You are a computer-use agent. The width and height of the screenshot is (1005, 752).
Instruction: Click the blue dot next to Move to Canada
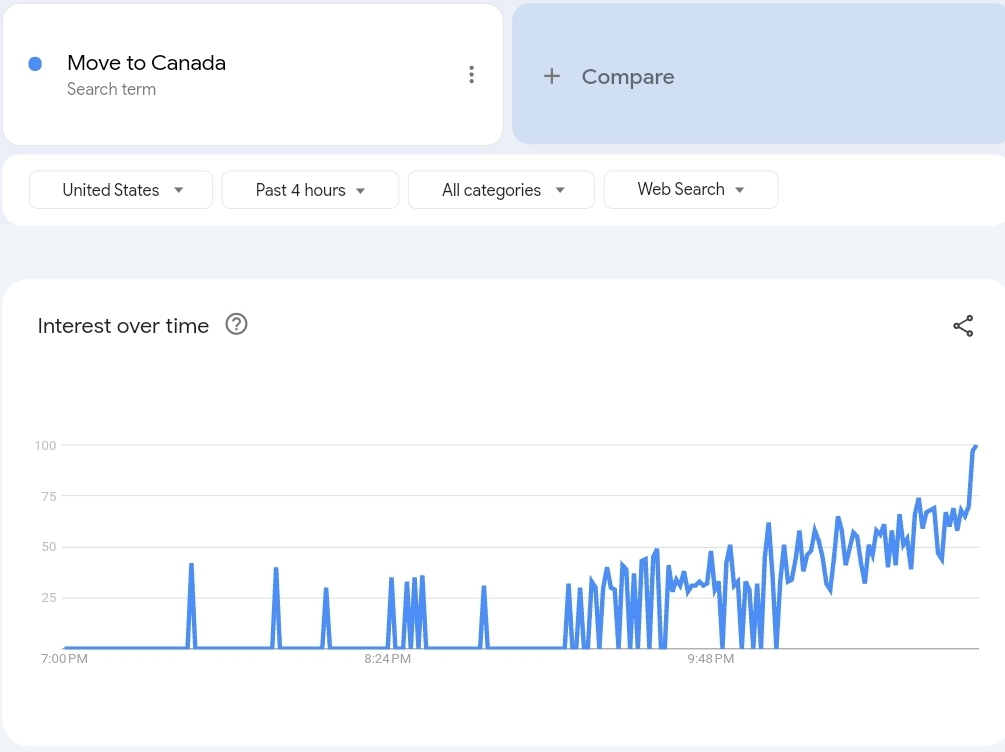(x=35, y=63)
